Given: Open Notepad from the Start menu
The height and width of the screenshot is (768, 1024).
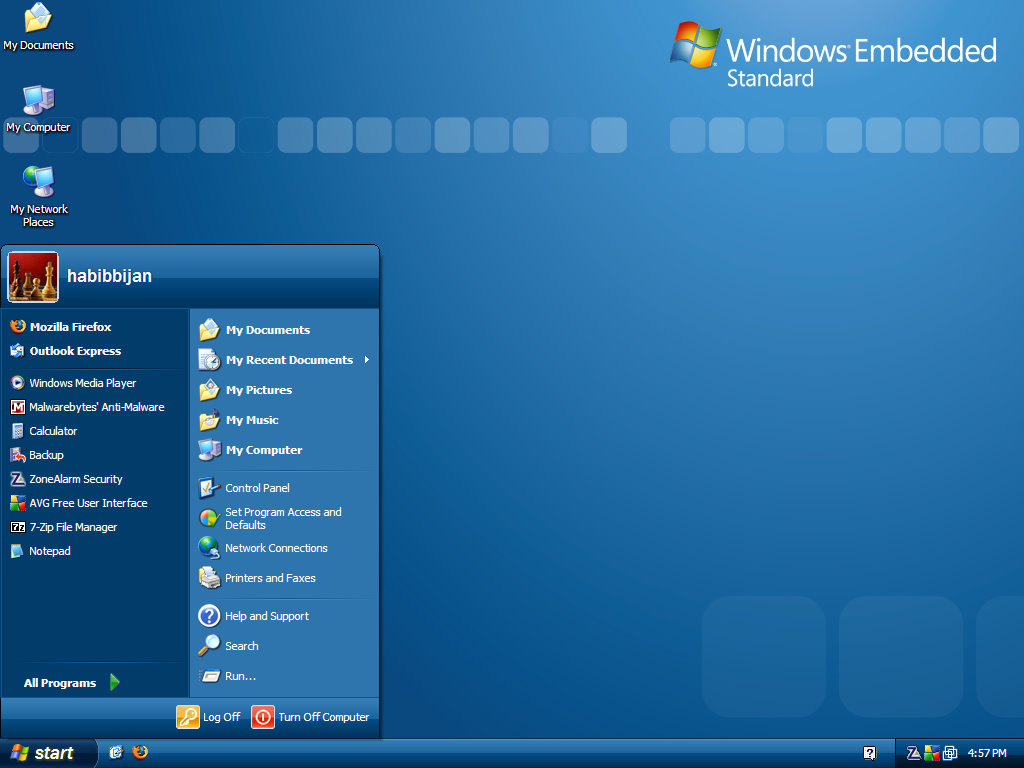Looking at the screenshot, I should [95, 551].
